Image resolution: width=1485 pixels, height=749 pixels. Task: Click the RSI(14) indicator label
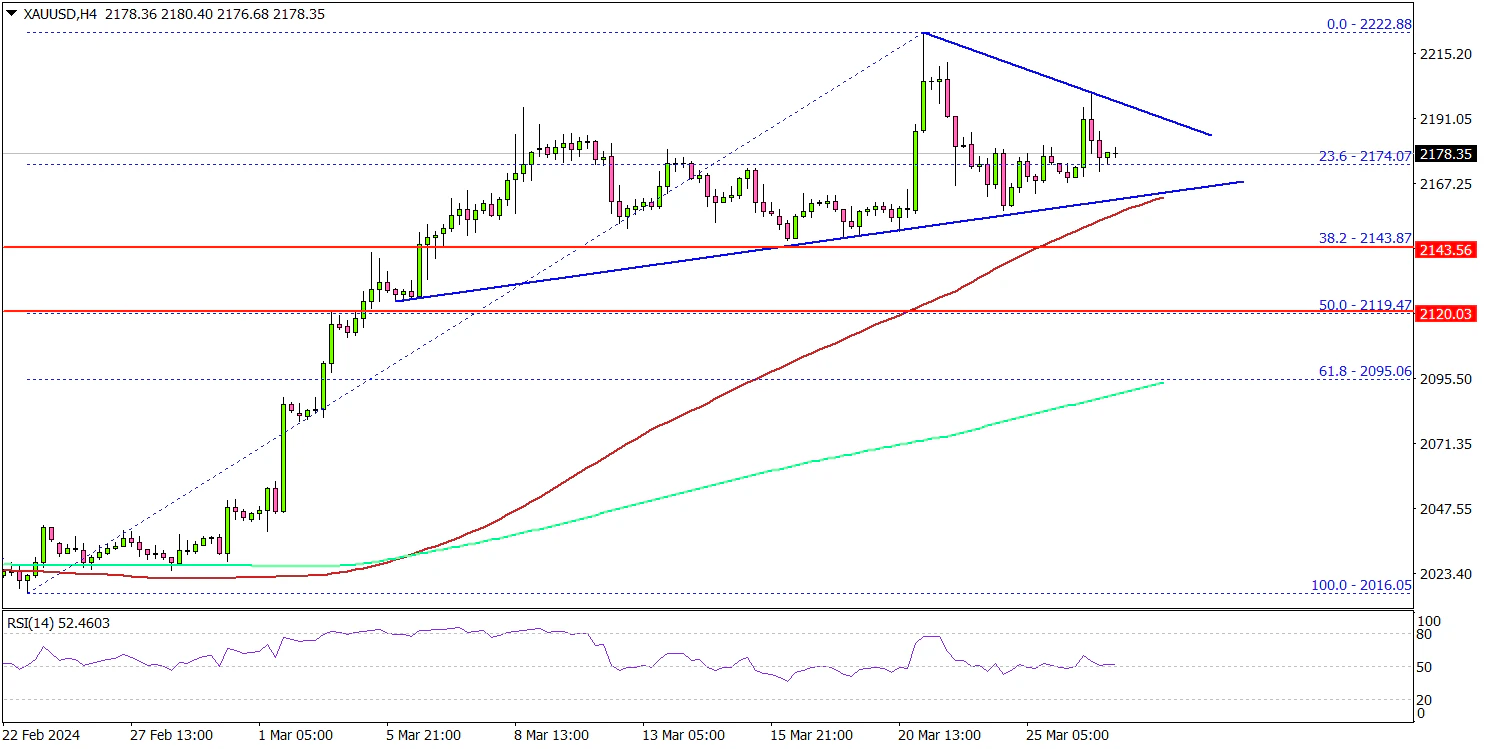pyautogui.click(x=58, y=623)
